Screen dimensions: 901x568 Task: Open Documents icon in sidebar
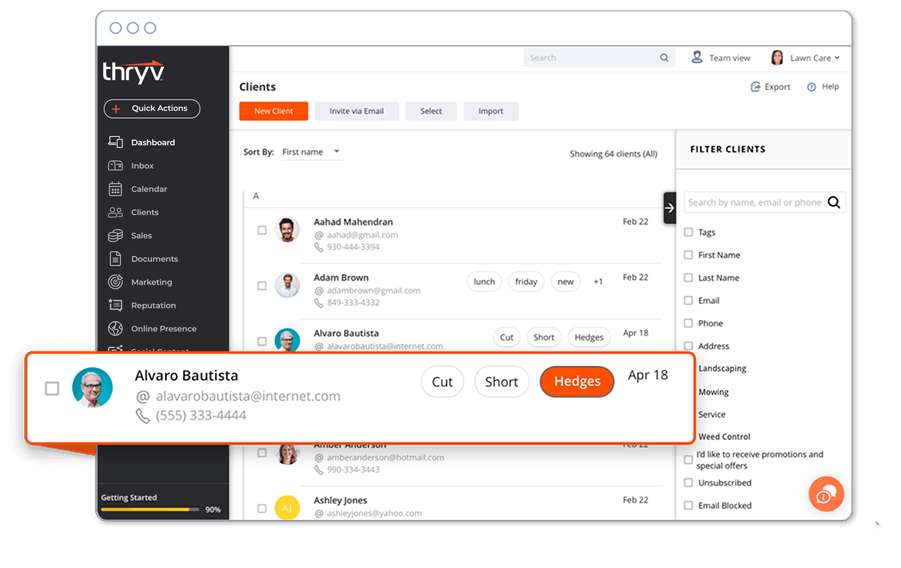[x=115, y=259]
